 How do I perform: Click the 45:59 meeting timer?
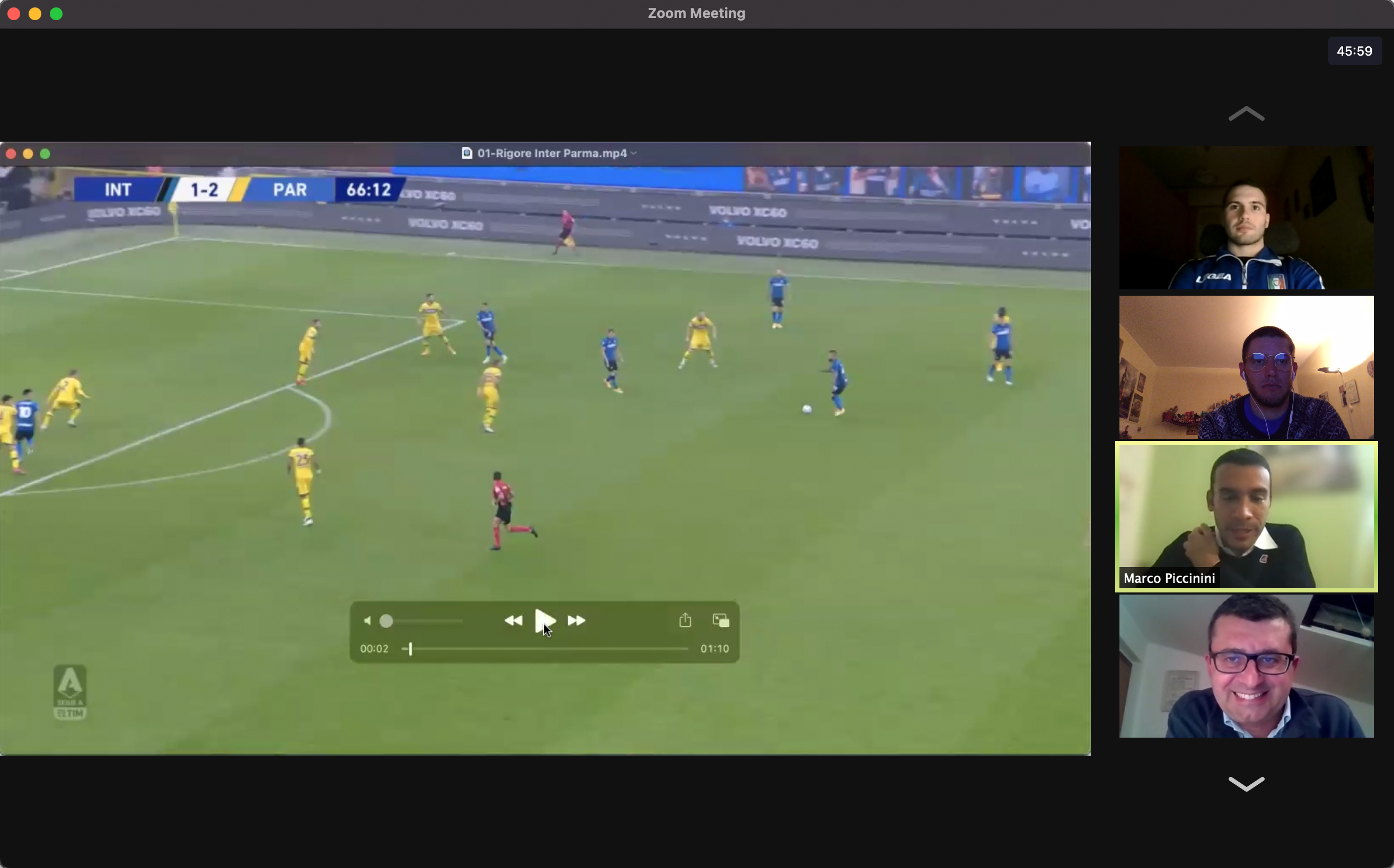(x=1354, y=51)
